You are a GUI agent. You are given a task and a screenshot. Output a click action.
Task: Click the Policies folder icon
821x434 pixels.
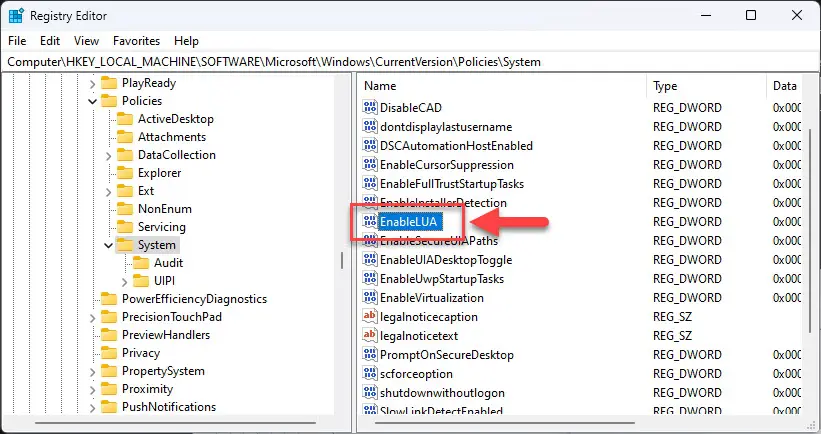click(109, 101)
